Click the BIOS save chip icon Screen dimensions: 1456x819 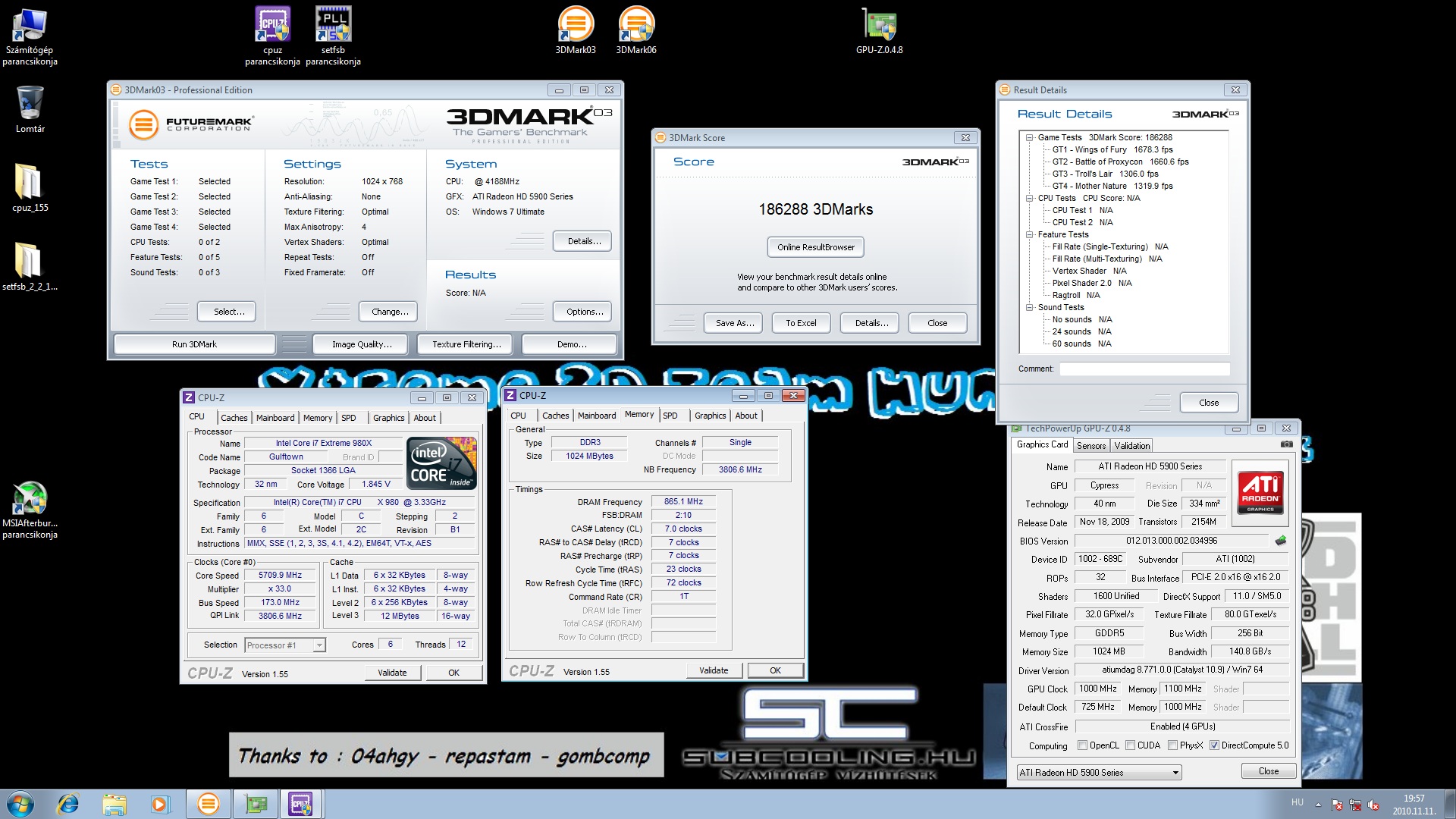[1281, 541]
